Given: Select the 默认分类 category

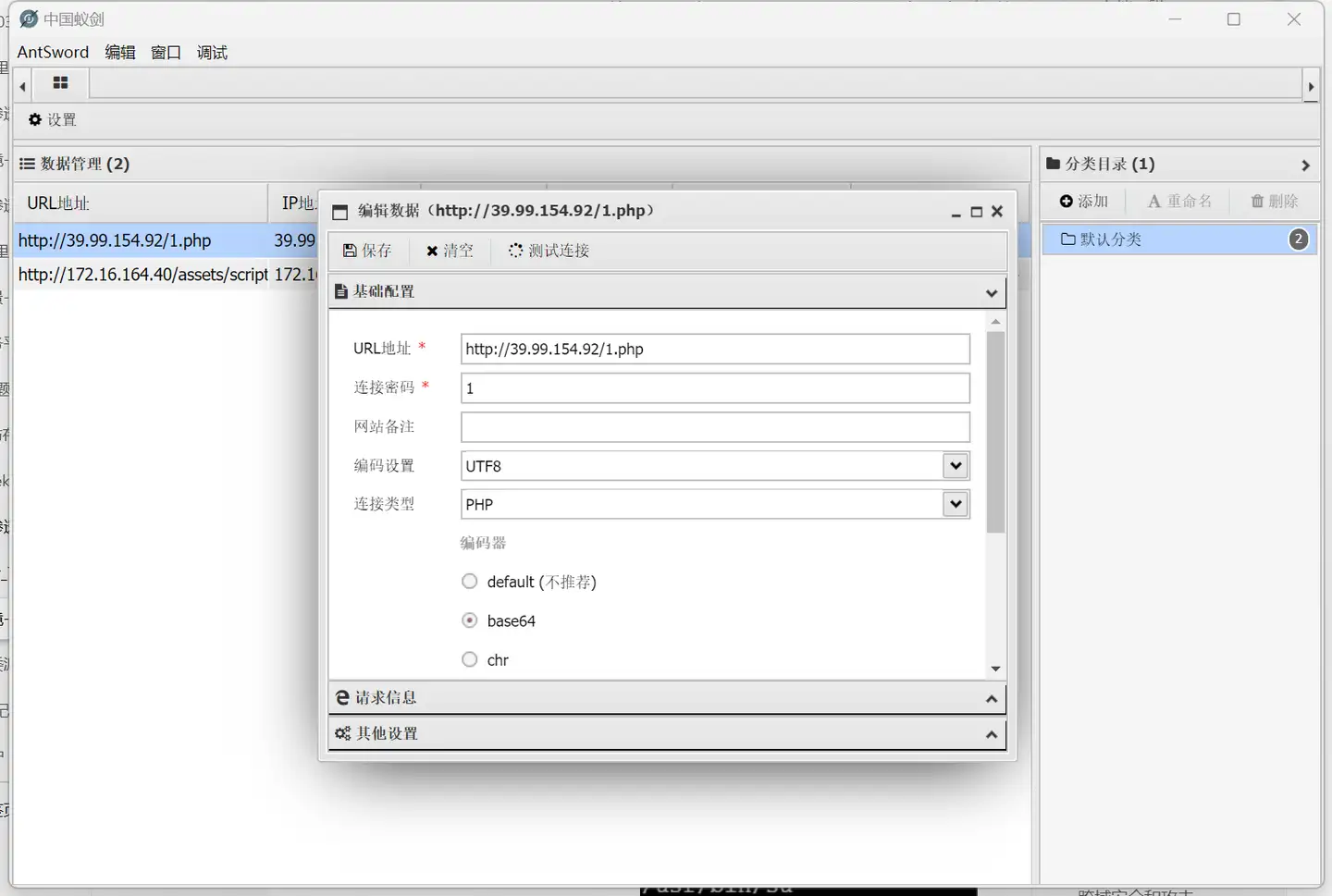Looking at the screenshot, I should pyautogui.click(x=1179, y=239).
